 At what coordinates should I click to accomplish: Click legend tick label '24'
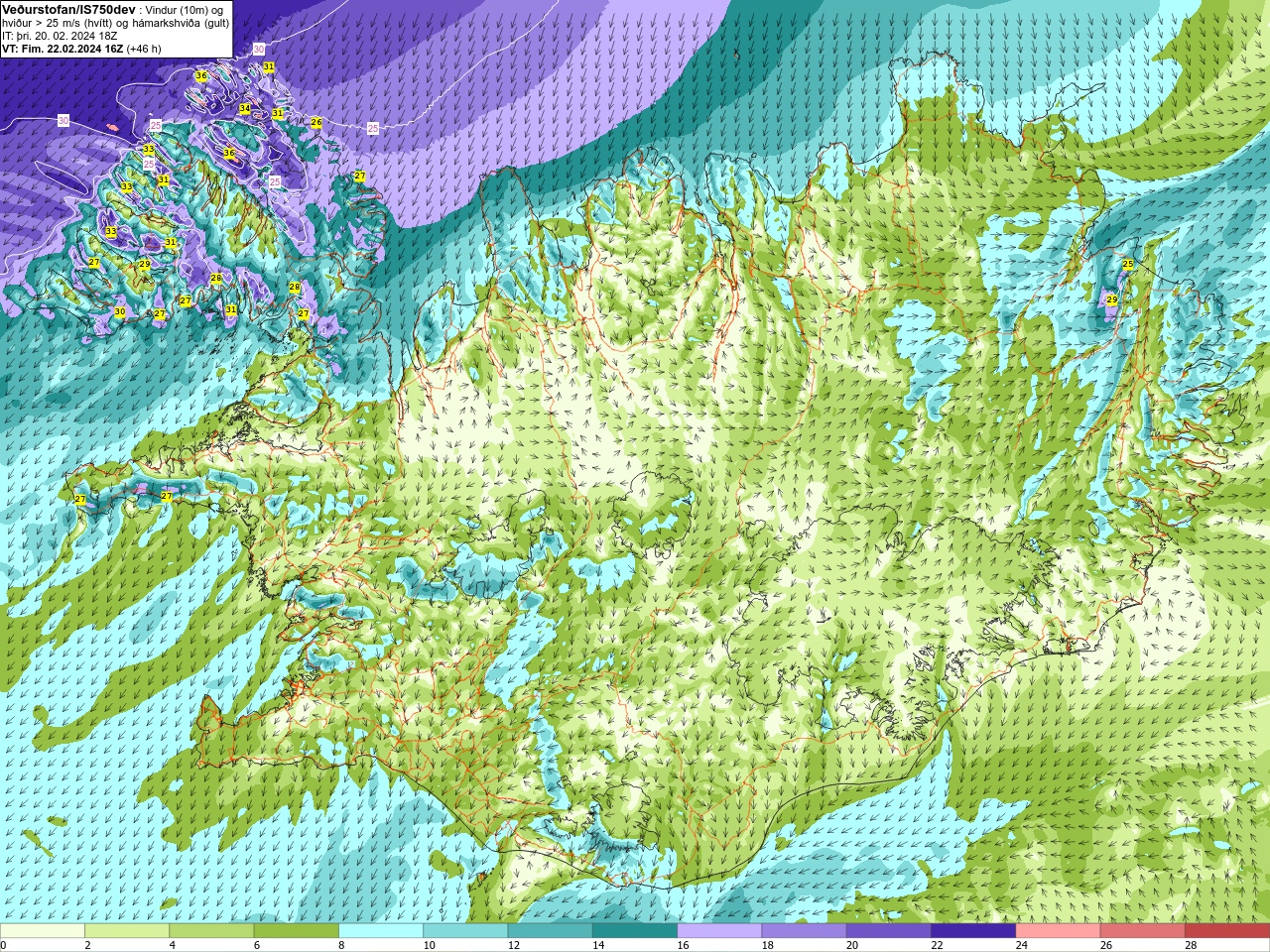(1022, 945)
